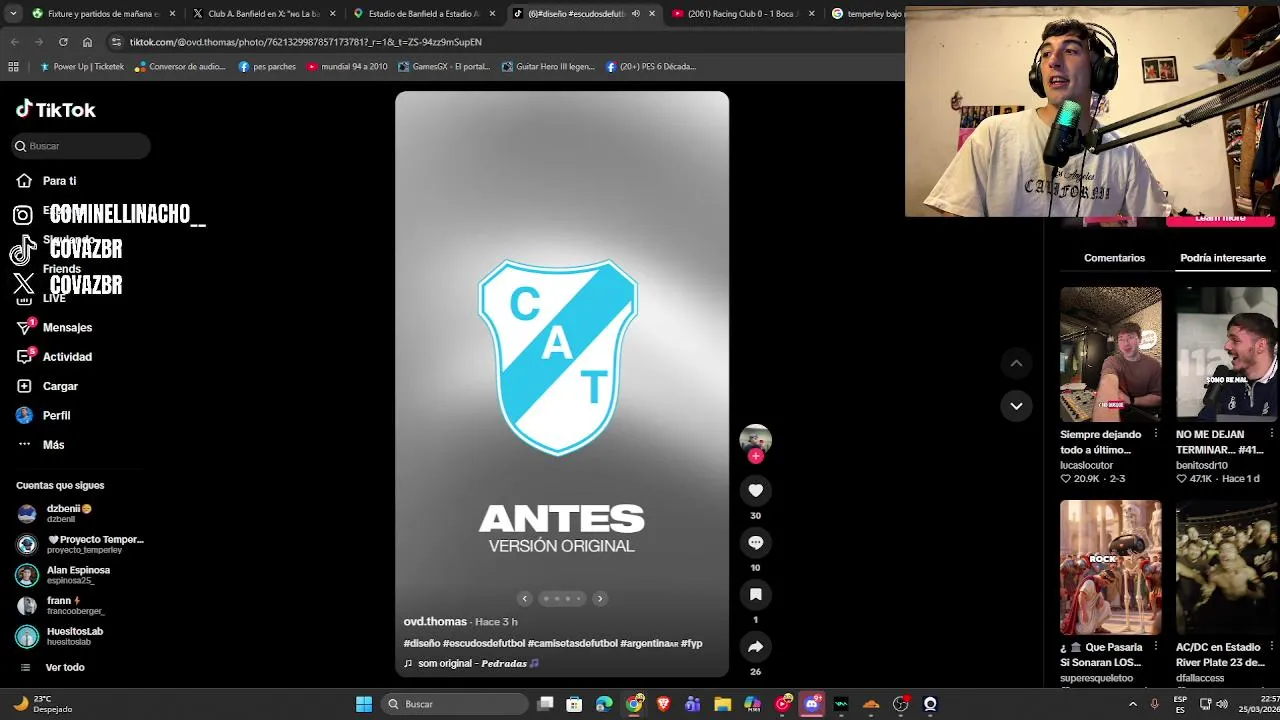The image size is (1280, 720).
Task: Share the post with arrow icon
Action: pyautogui.click(x=755, y=647)
